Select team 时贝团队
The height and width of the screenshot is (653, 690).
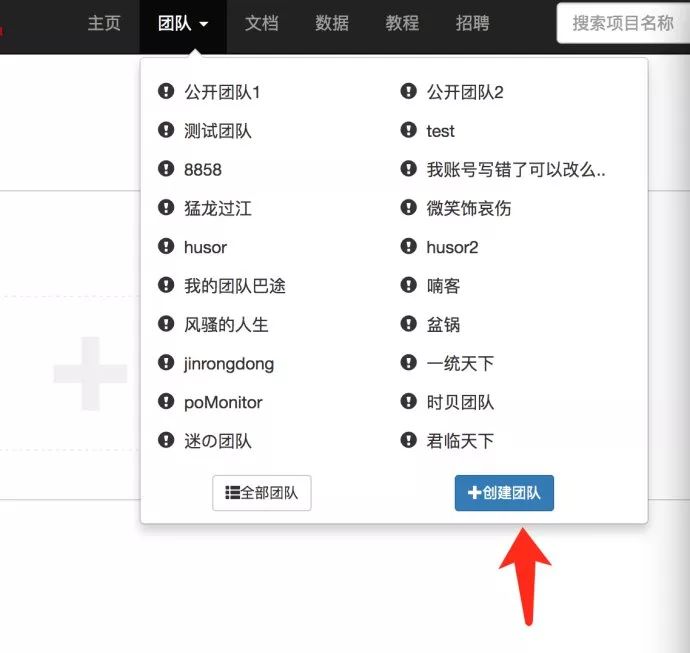tap(460, 402)
